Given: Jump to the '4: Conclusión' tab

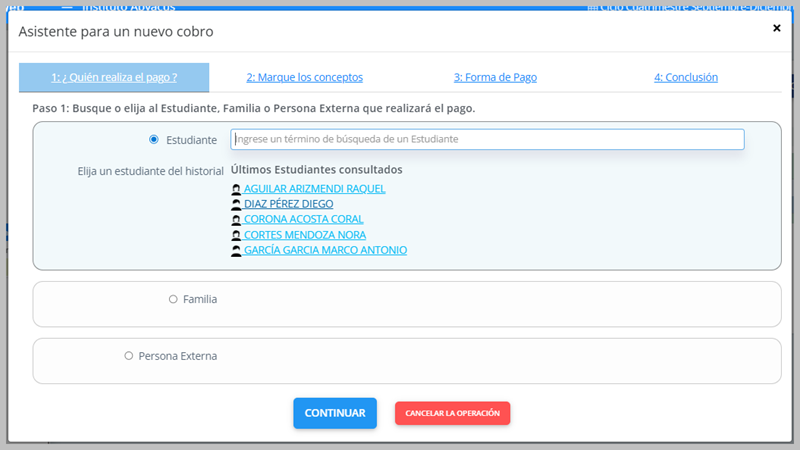Looking at the screenshot, I should click(x=685, y=77).
